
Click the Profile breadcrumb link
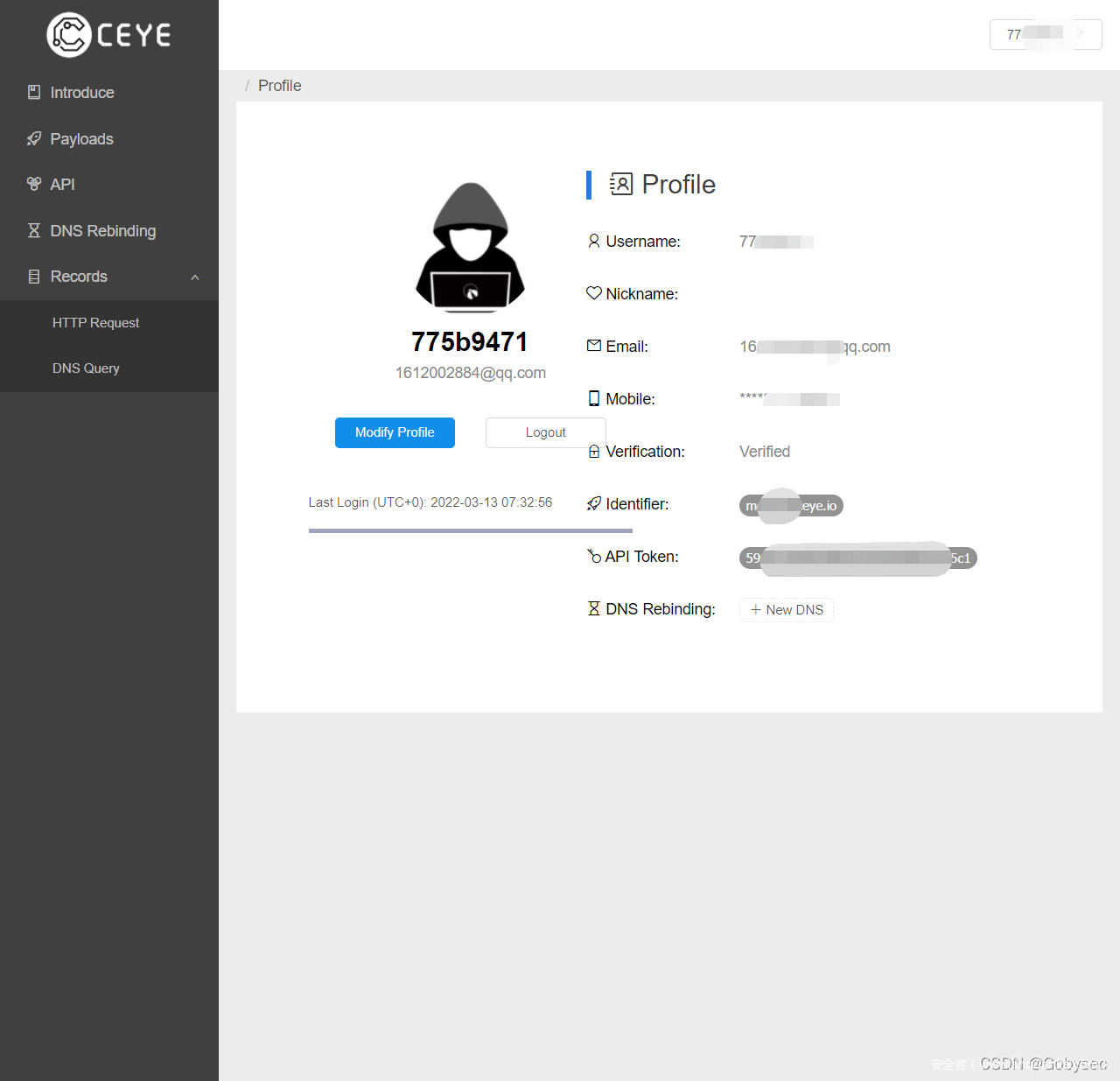pyautogui.click(x=279, y=86)
